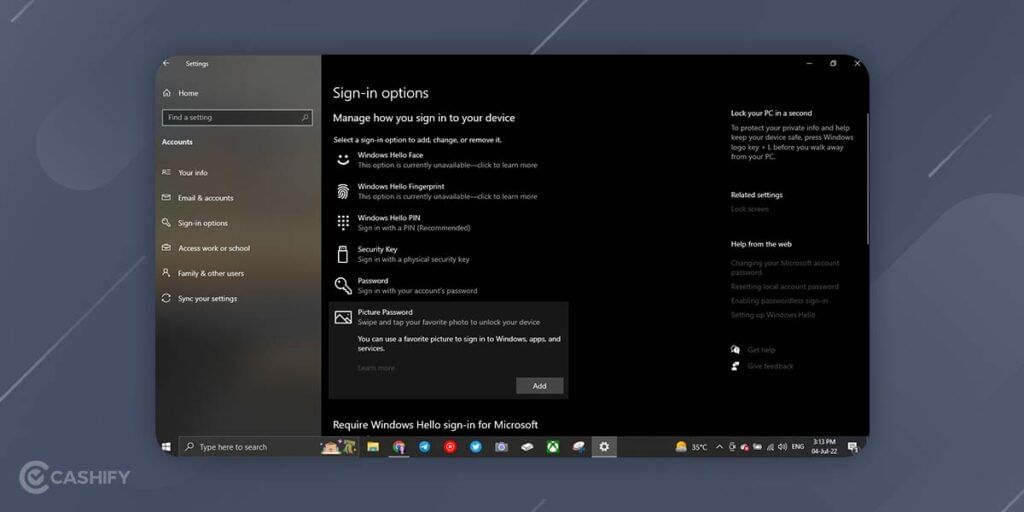Open File Explorer from the taskbar
The image size is (1024, 512).
pyautogui.click(x=373, y=447)
